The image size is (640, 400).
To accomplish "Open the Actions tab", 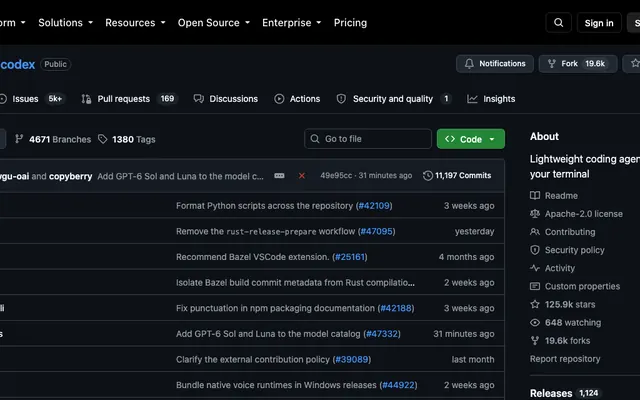I will pyautogui.click(x=297, y=99).
